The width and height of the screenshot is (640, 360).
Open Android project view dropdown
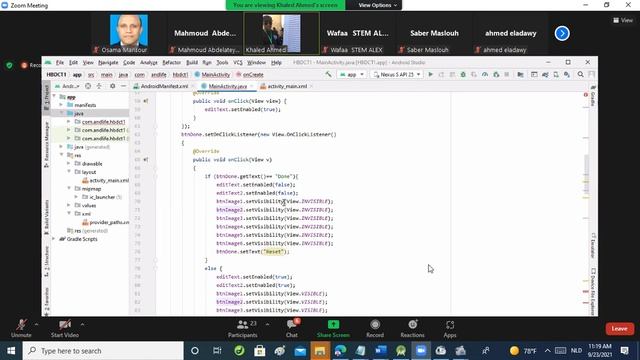coord(67,86)
